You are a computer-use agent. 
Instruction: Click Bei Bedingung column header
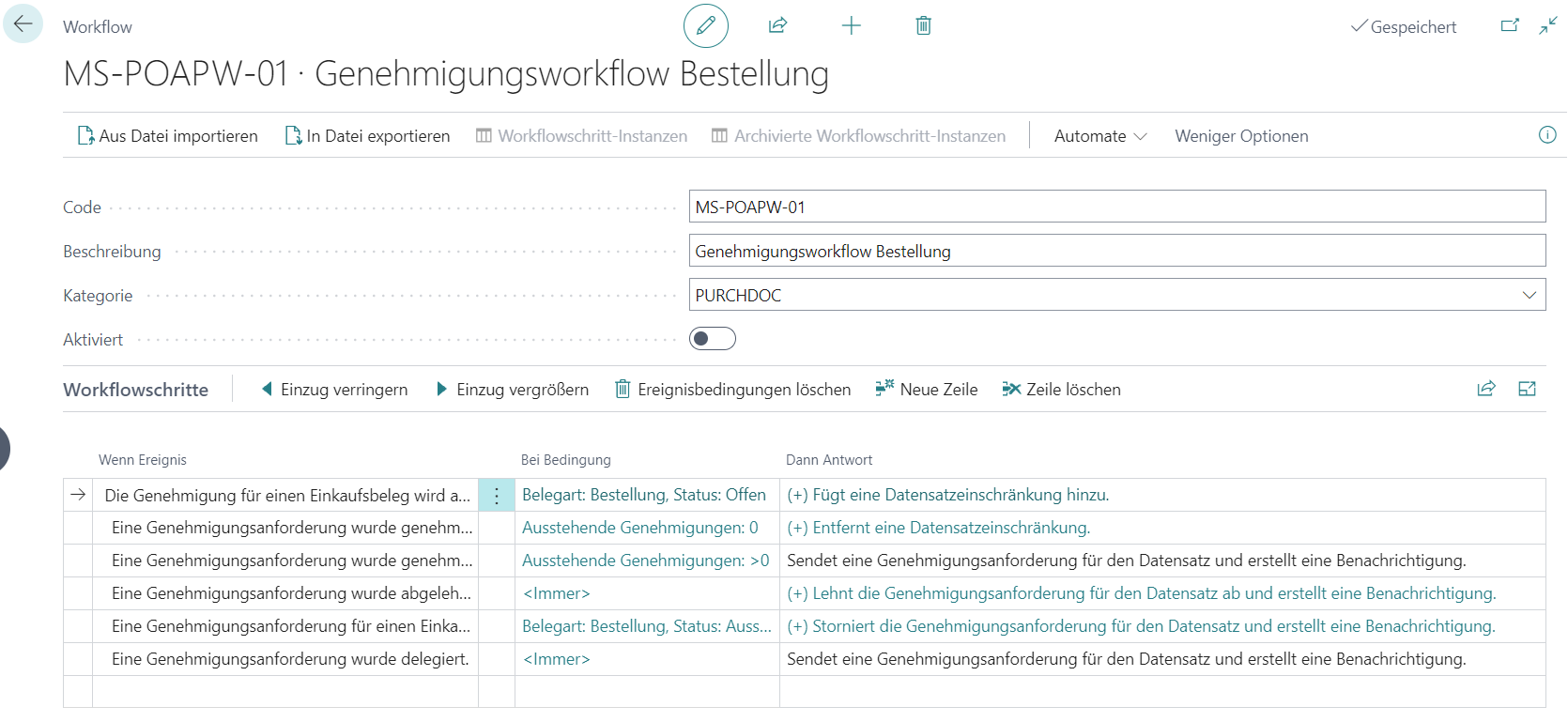566,460
